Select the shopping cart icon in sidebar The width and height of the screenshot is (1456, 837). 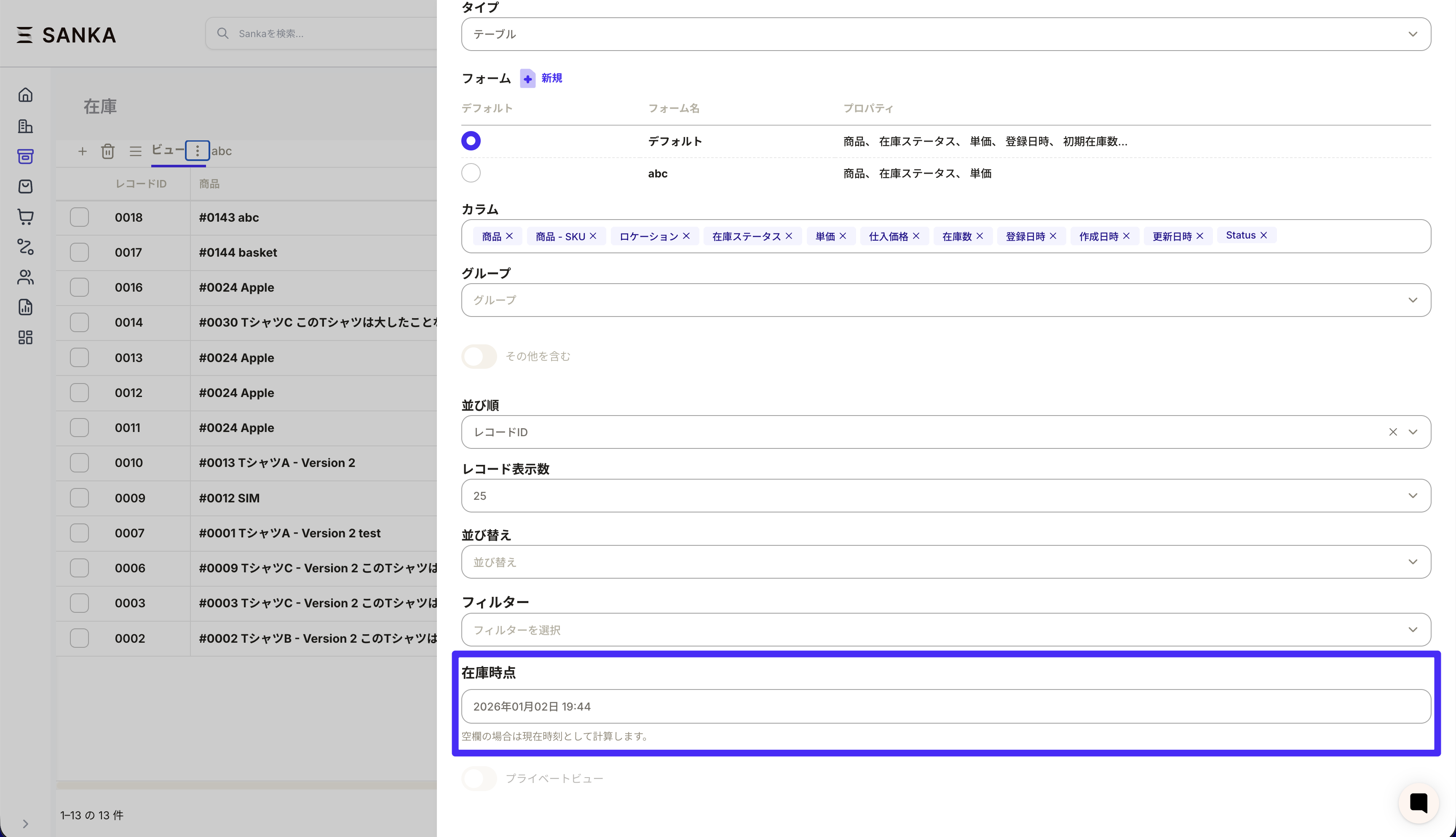click(25, 217)
